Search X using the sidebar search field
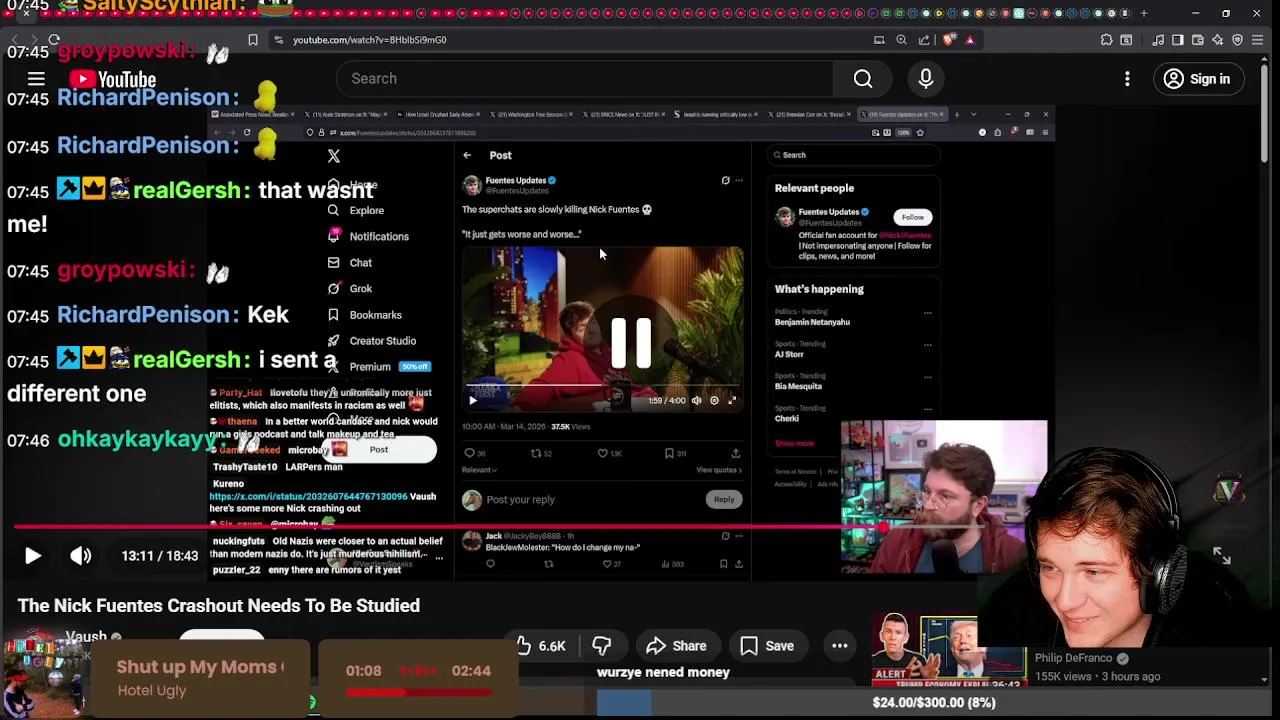The width and height of the screenshot is (1280, 720). [853, 155]
